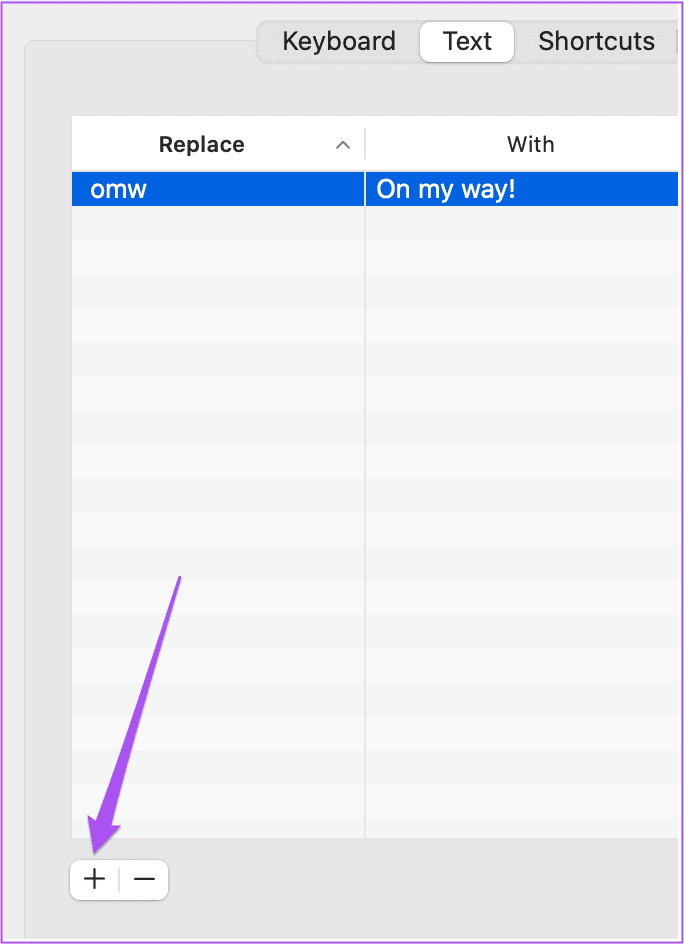The image size is (684, 944).
Task: Click empty With cell under "On my way!"
Action: tap(521, 223)
